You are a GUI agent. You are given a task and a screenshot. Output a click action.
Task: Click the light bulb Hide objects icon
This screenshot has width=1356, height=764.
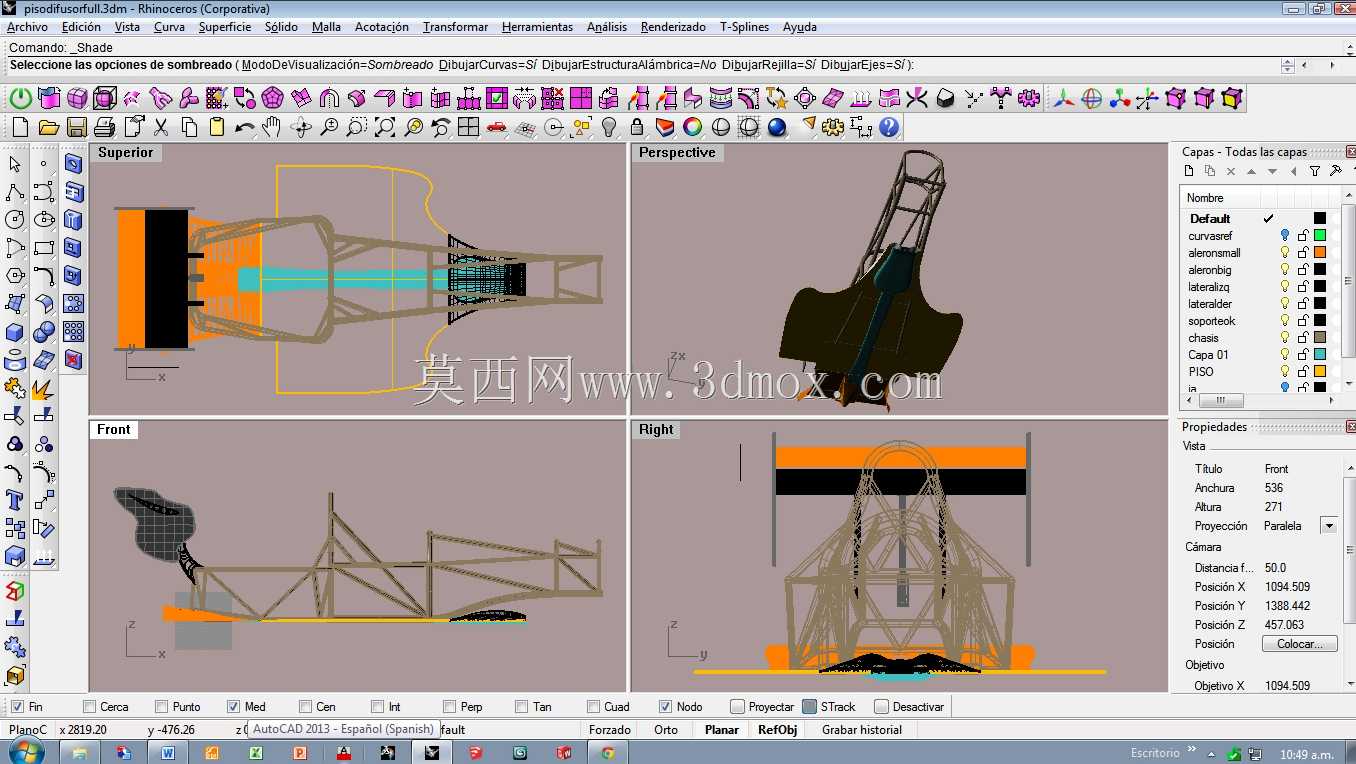tap(609, 127)
